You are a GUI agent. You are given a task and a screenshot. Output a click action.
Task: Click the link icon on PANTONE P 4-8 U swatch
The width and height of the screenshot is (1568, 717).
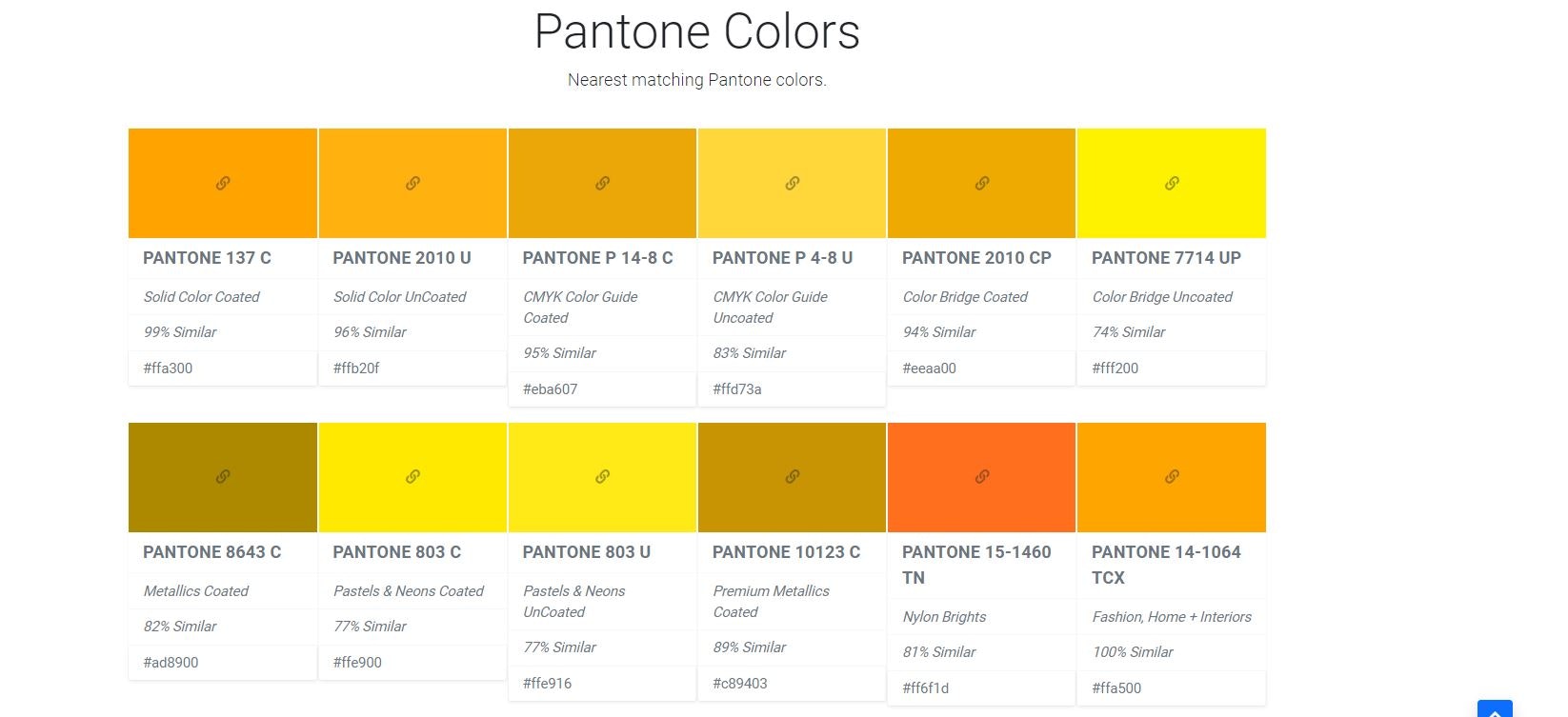click(792, 183)
